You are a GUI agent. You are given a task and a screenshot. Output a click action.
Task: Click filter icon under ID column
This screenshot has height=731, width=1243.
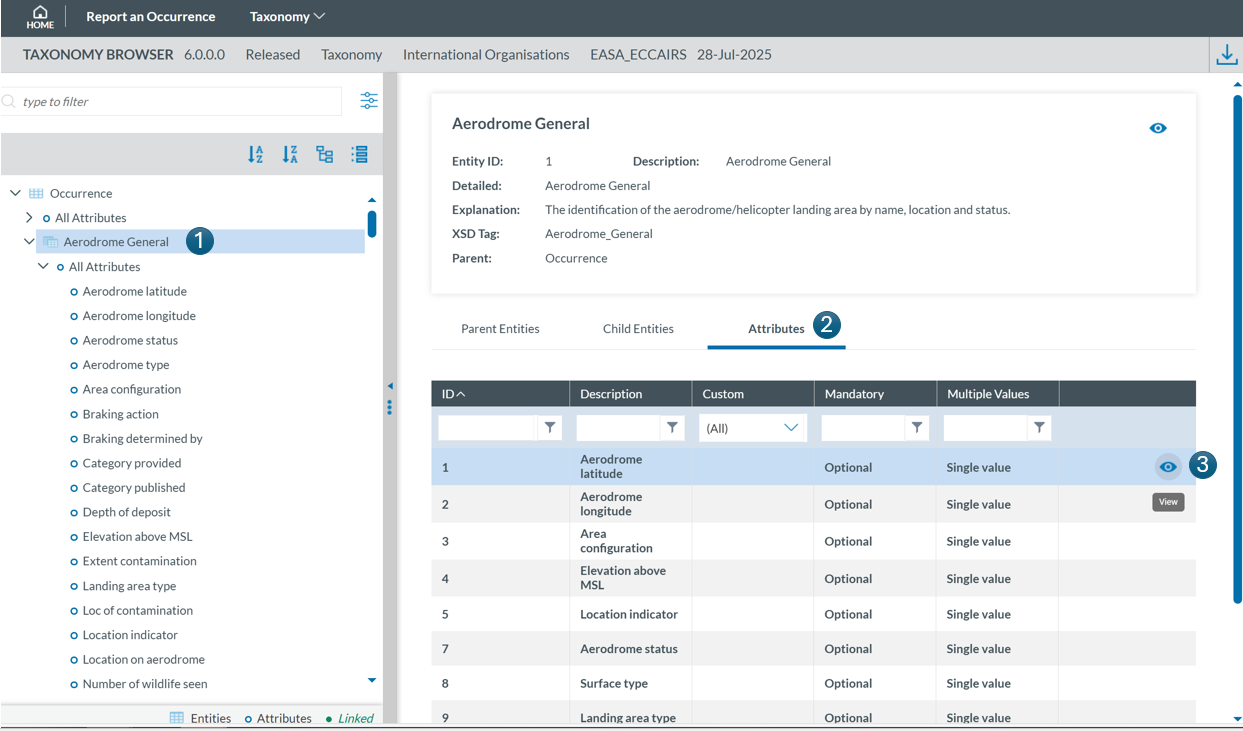(550, 428)
